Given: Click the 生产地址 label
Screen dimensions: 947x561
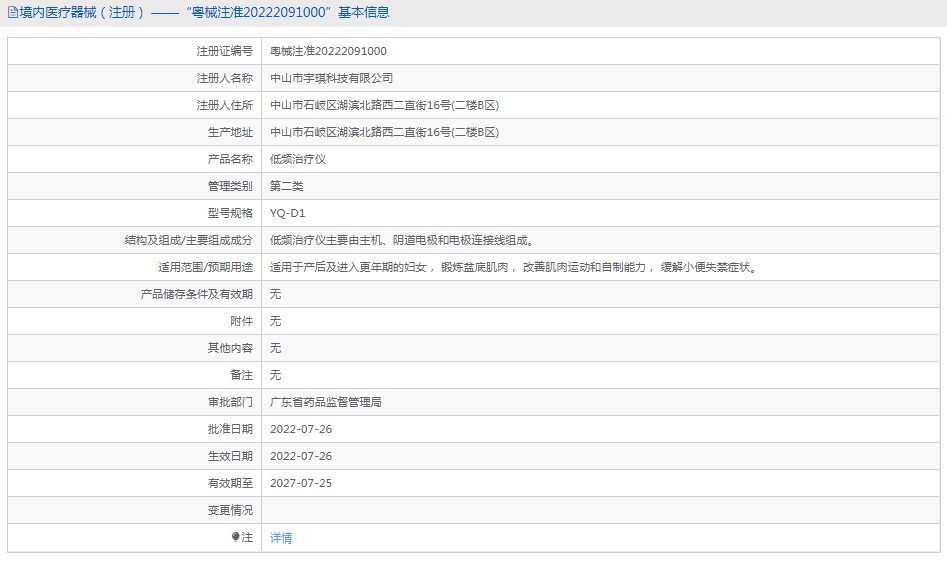Looking at the screenshot, I should 230,132.
